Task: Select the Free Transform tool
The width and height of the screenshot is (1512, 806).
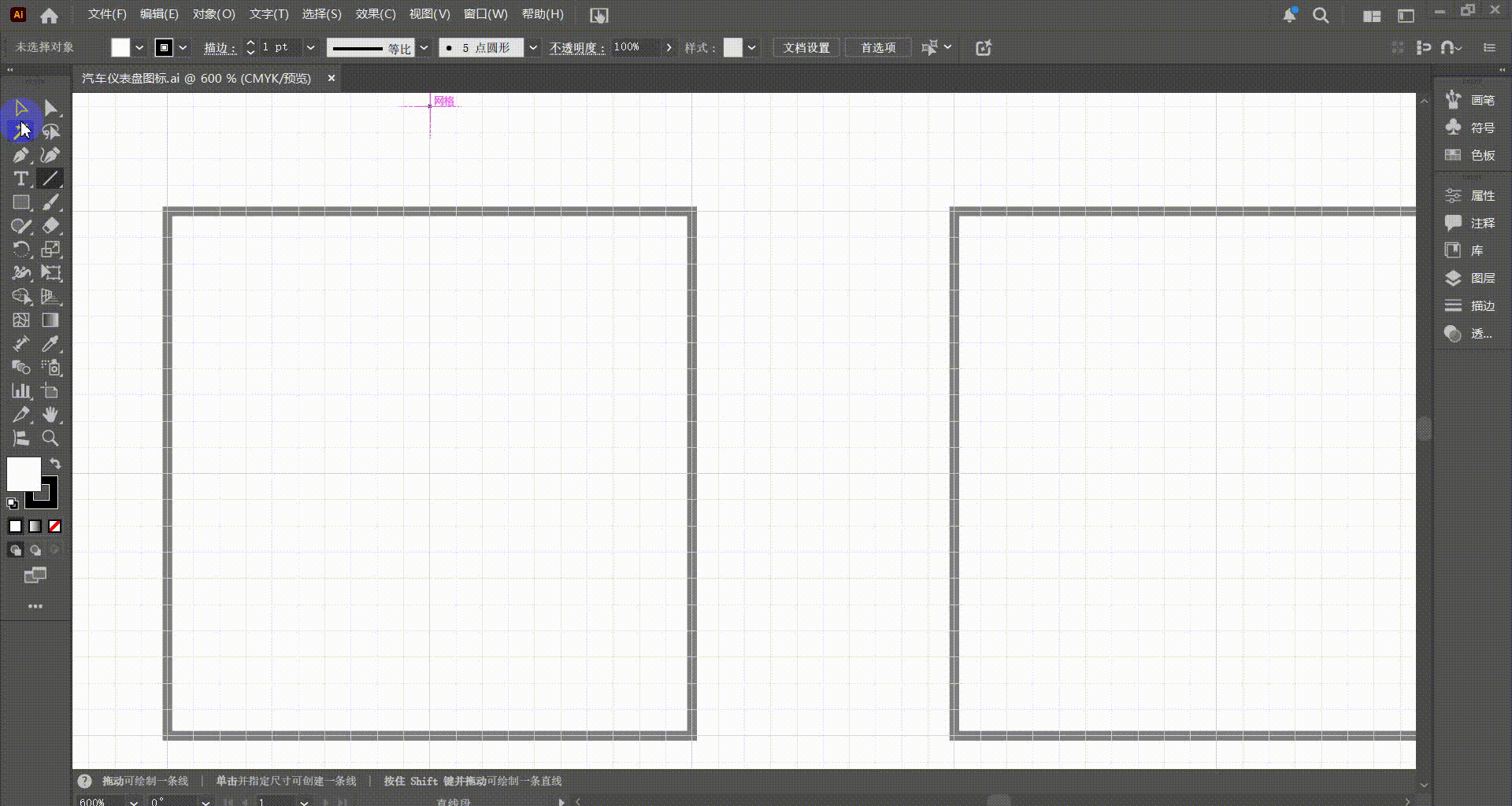Action: 50,273
